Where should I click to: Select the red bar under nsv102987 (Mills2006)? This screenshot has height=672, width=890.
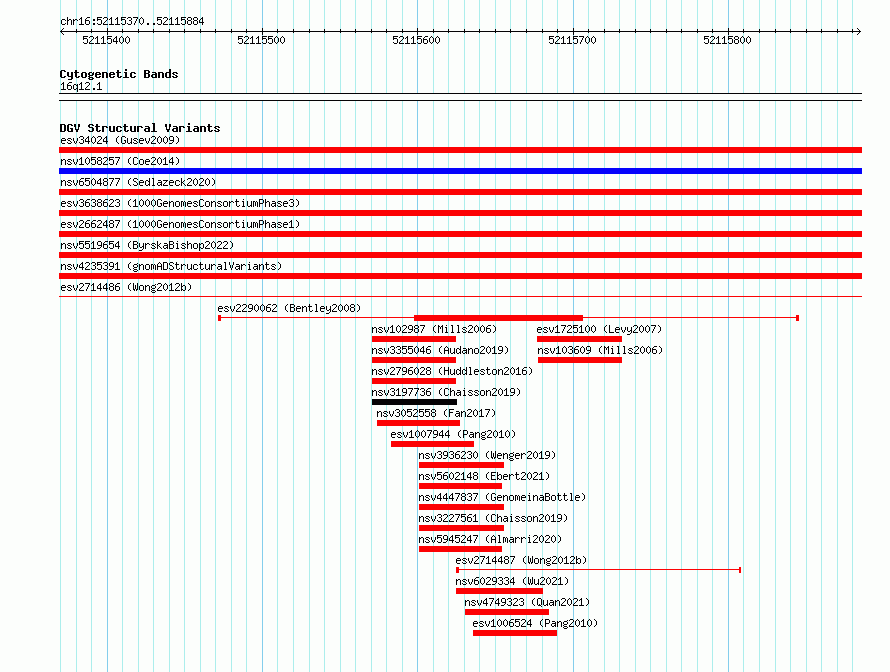click(414, 339)
